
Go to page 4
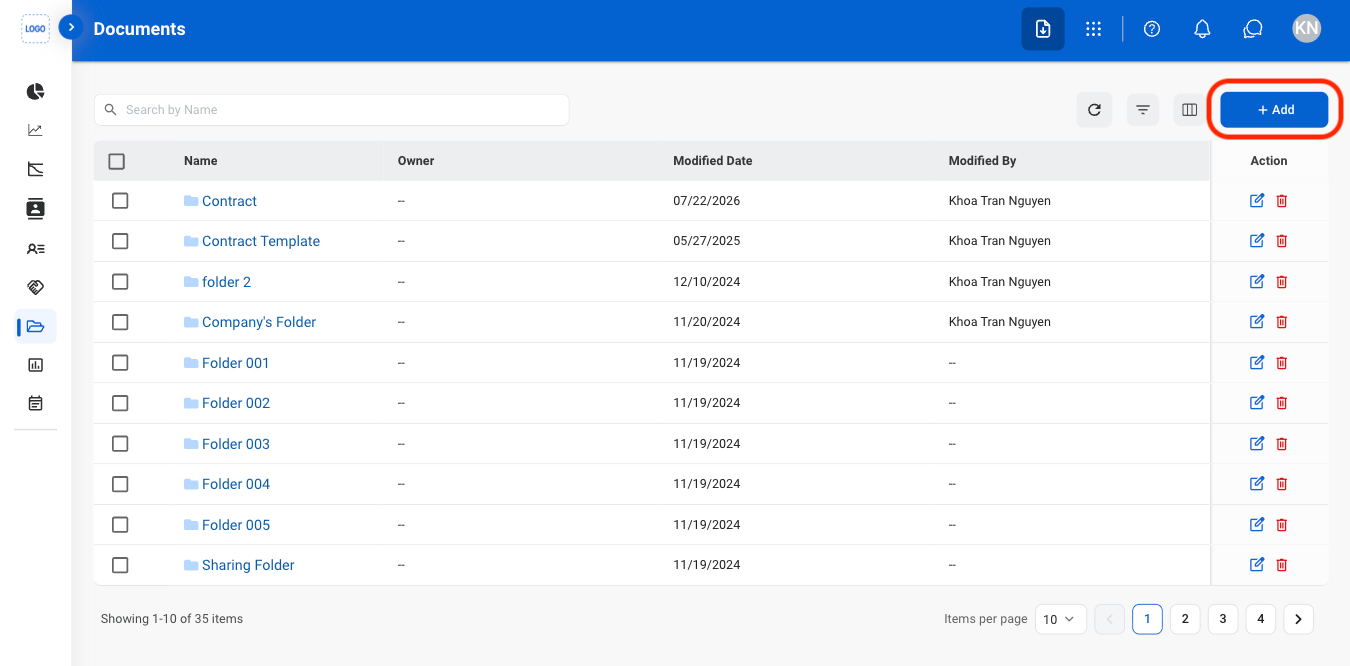coord(1261,619)
